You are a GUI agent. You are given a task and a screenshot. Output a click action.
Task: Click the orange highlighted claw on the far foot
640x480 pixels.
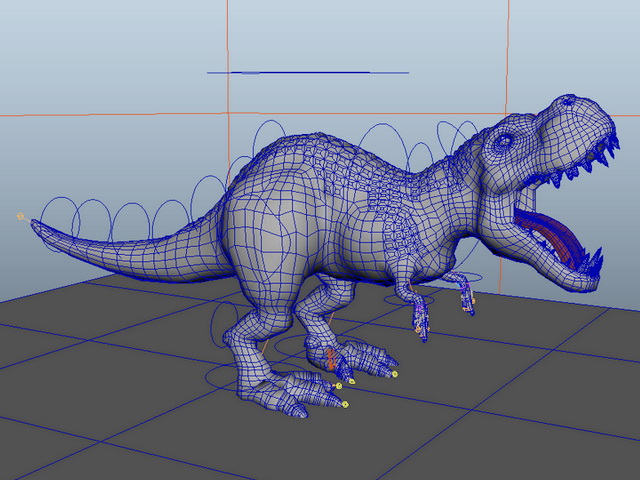coord(333,359)
